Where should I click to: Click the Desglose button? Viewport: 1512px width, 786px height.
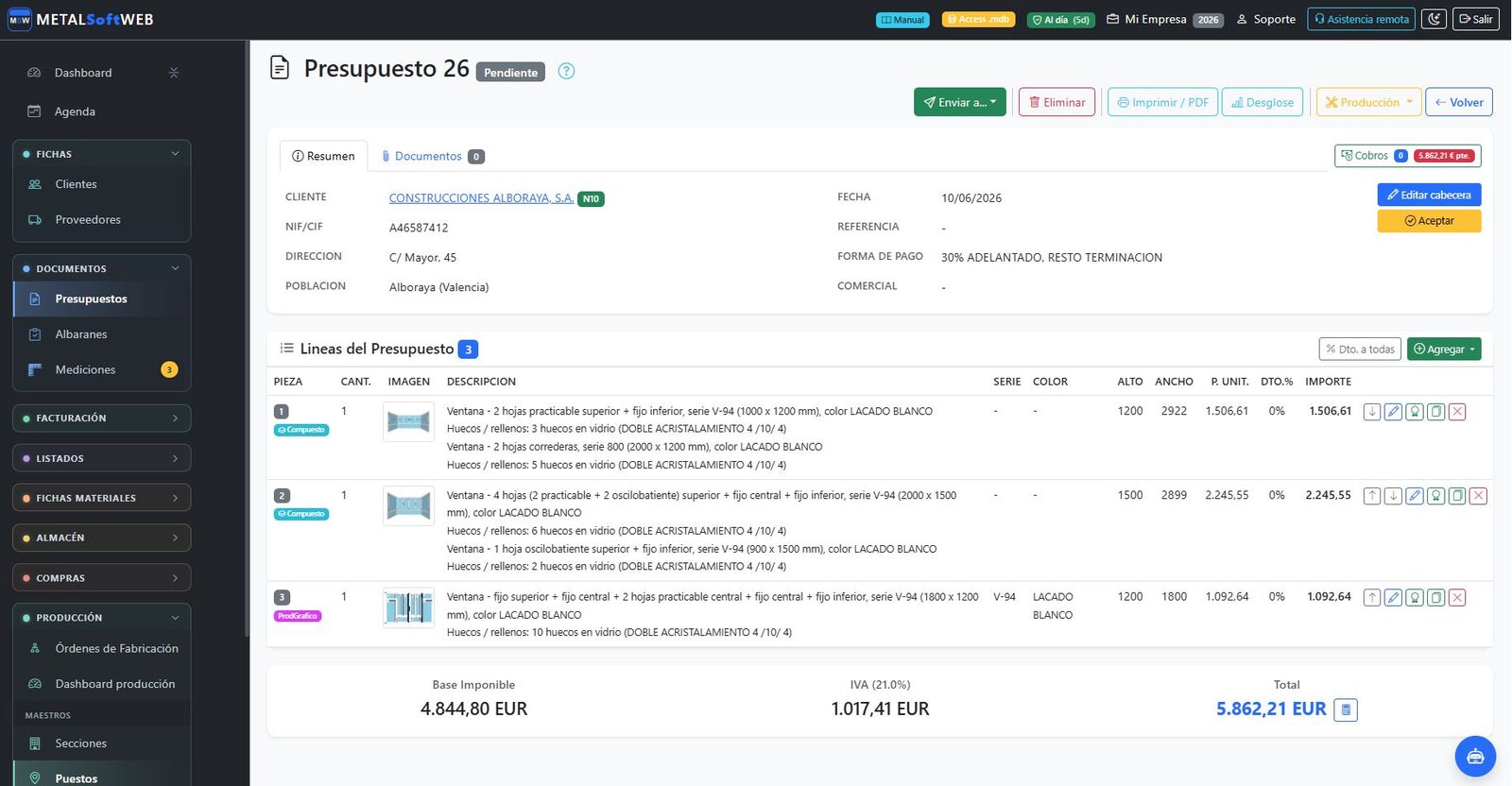[1263, 102]
